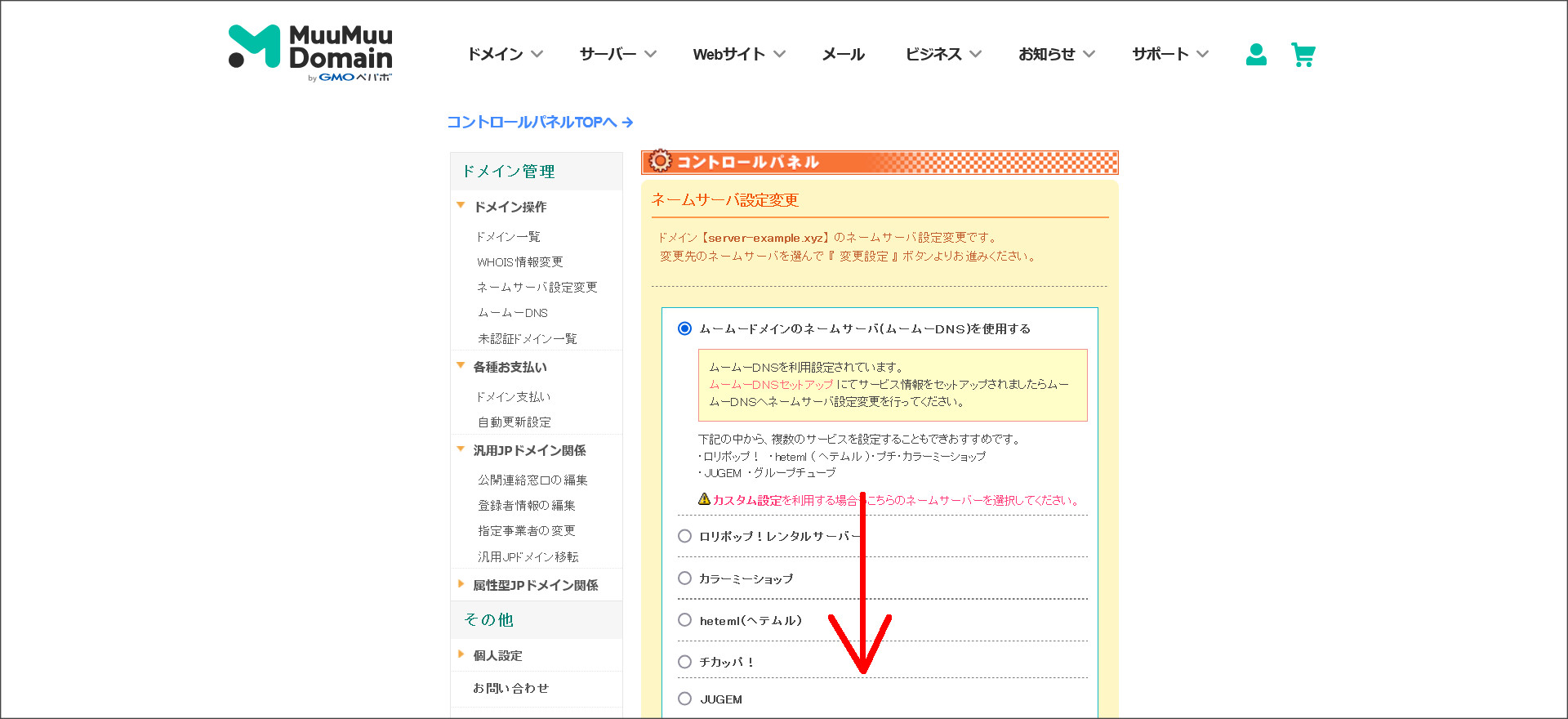
Task: Click the その他 sidebar heading
Action: 488,619
